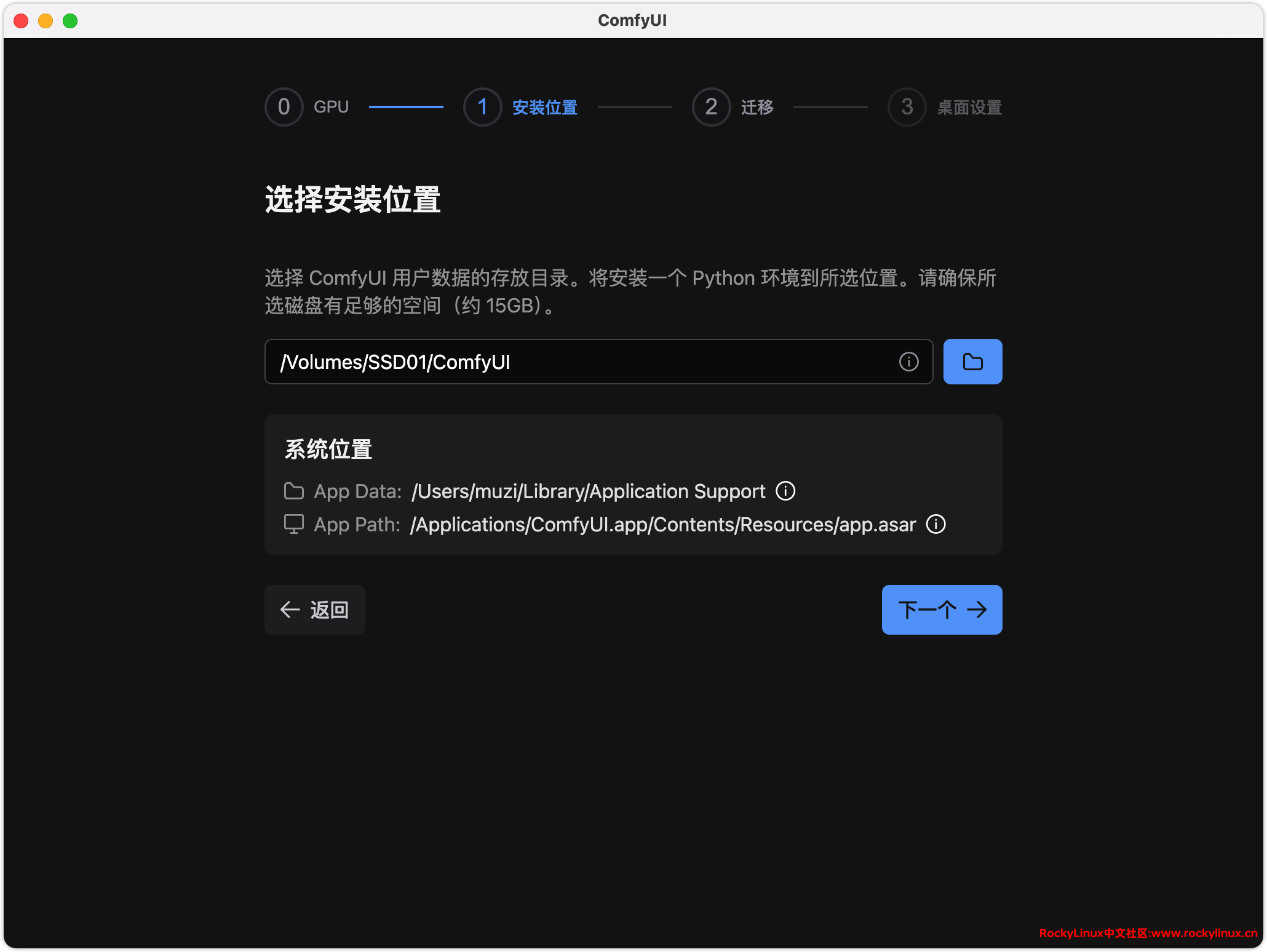
Task: Click info icon next to App Data path
Action: click(785, 491)
